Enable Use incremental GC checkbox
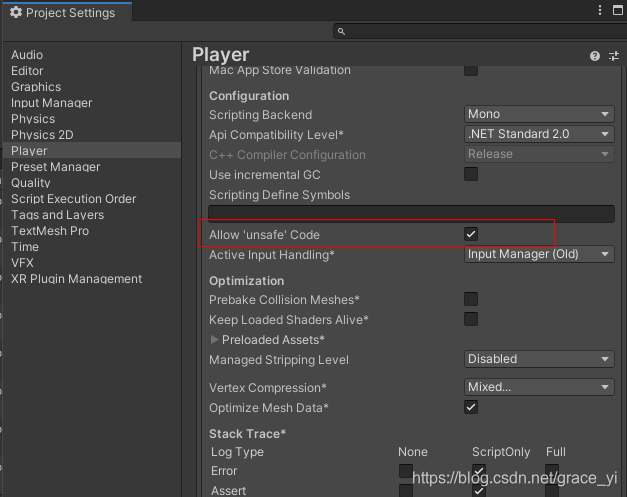 [471, 174]
